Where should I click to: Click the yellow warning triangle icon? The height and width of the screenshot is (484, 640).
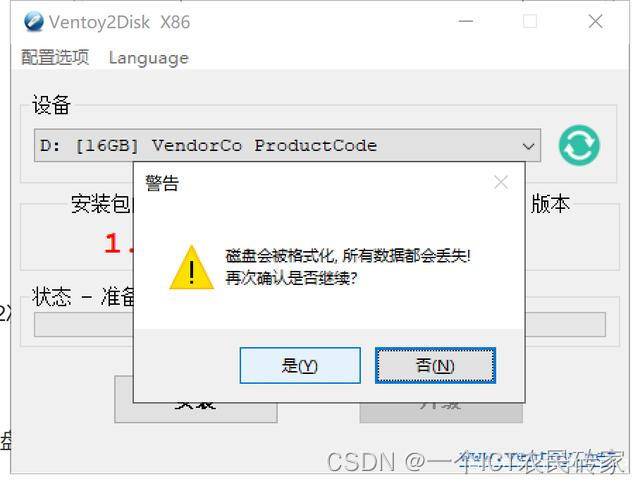(191, 268)
